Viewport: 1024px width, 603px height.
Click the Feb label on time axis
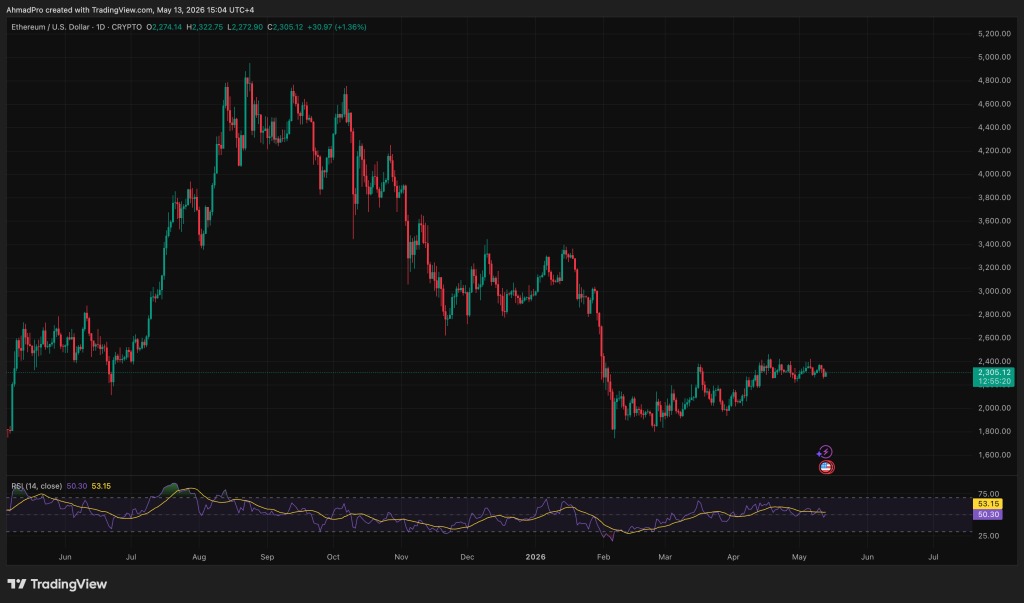(x=603, y=557)
